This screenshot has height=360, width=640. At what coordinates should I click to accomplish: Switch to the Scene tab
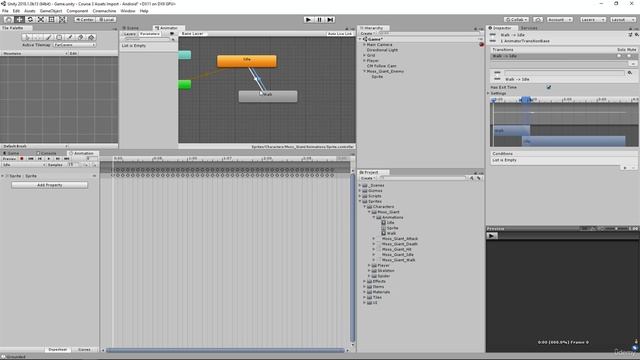point(131,28)
